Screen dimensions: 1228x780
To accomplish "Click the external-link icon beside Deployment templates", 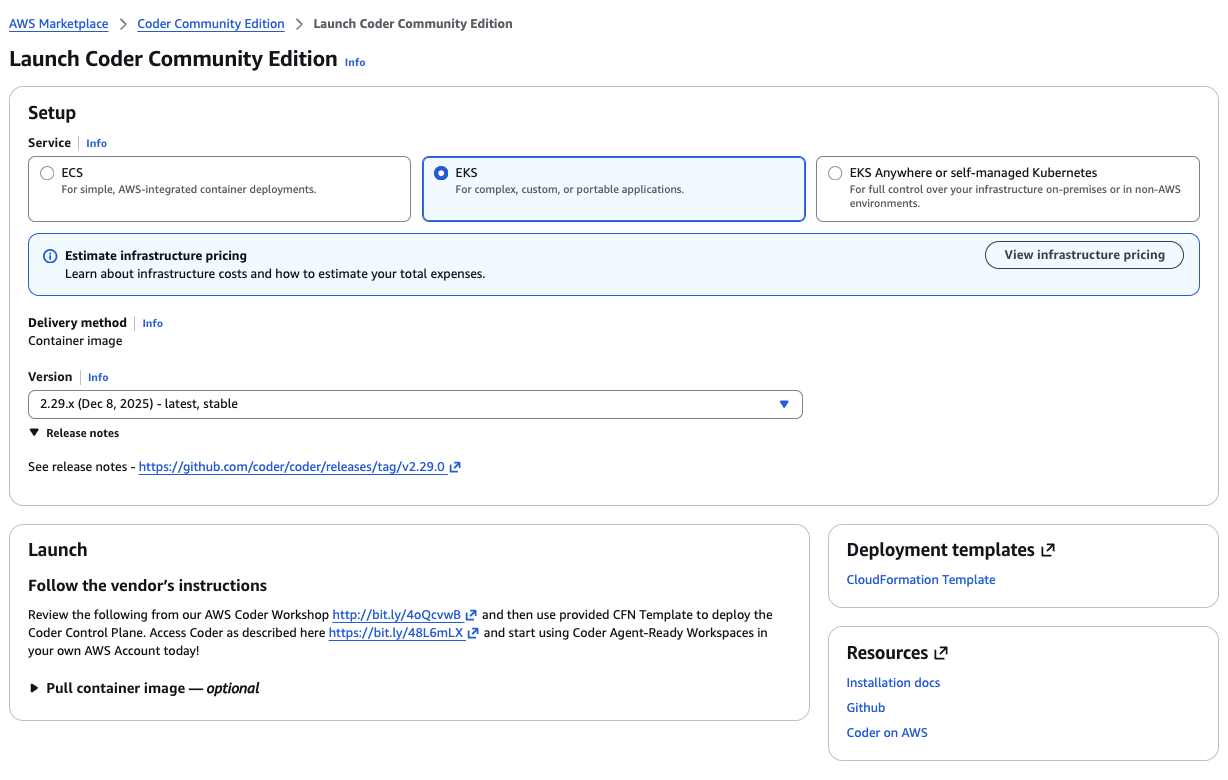I will click(1049, 548).
